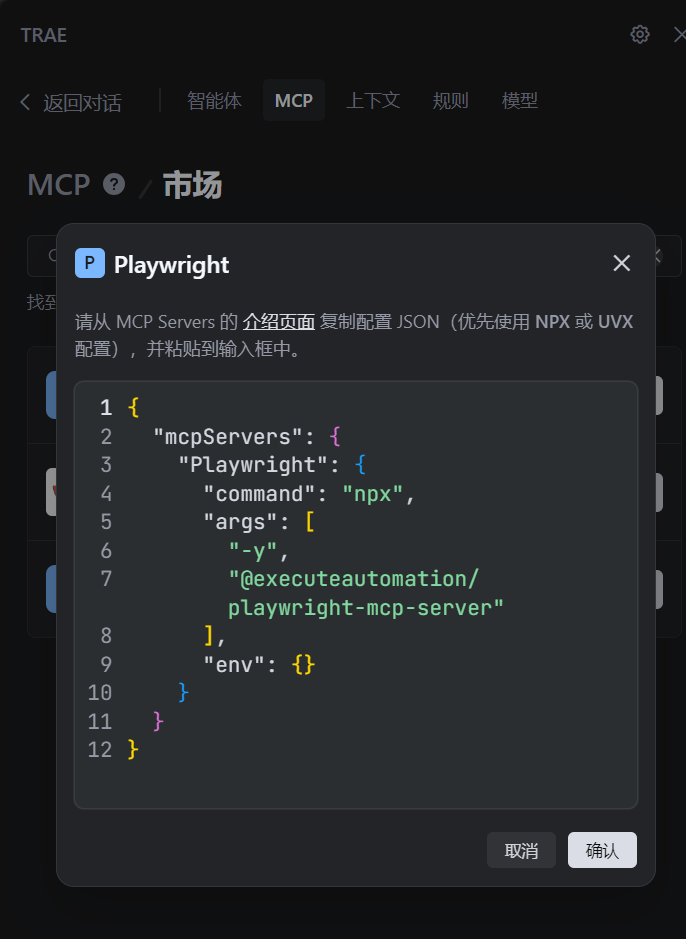
Task: Click the 市场 breadcrumb heading
Action: (193, 184)
